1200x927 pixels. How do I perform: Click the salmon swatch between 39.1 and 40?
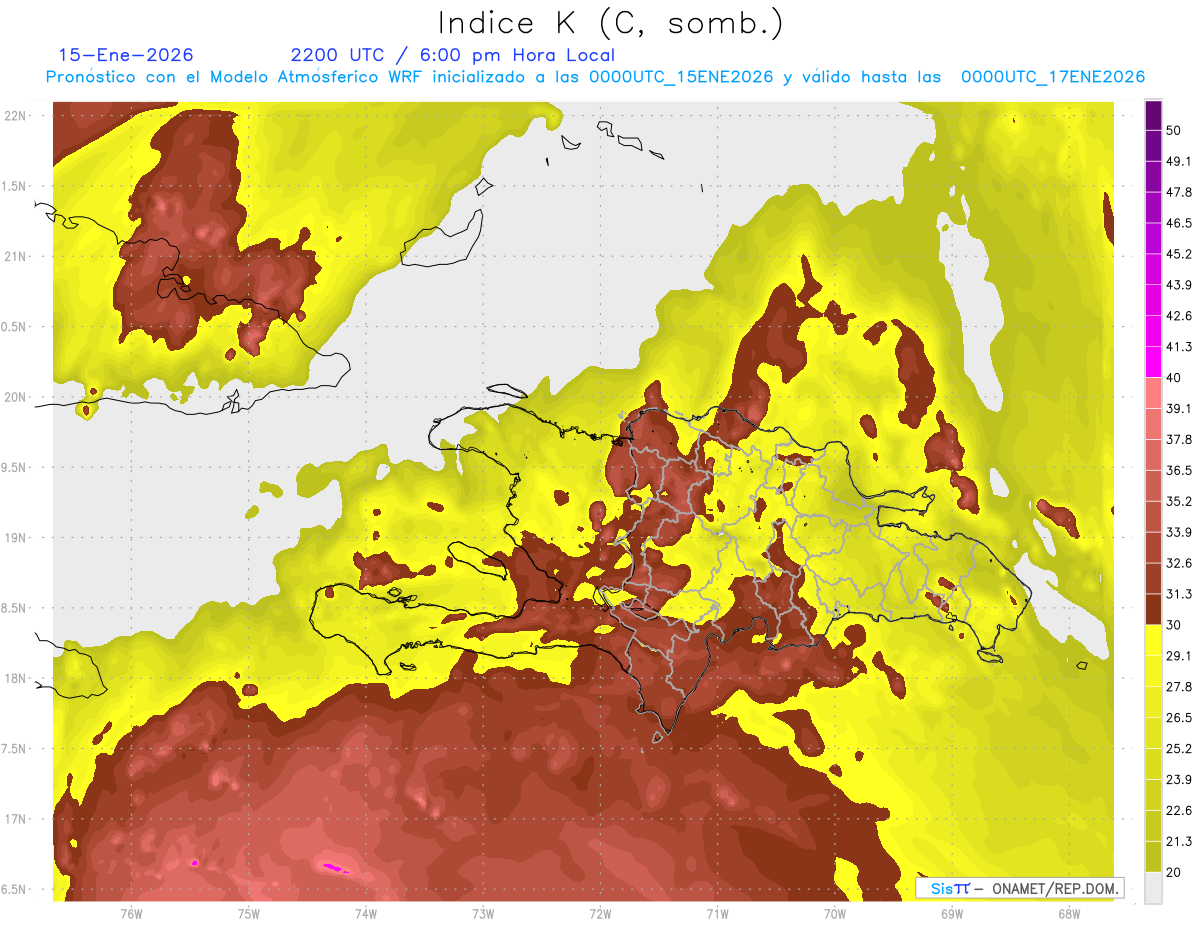click(x=1153, y=393)
